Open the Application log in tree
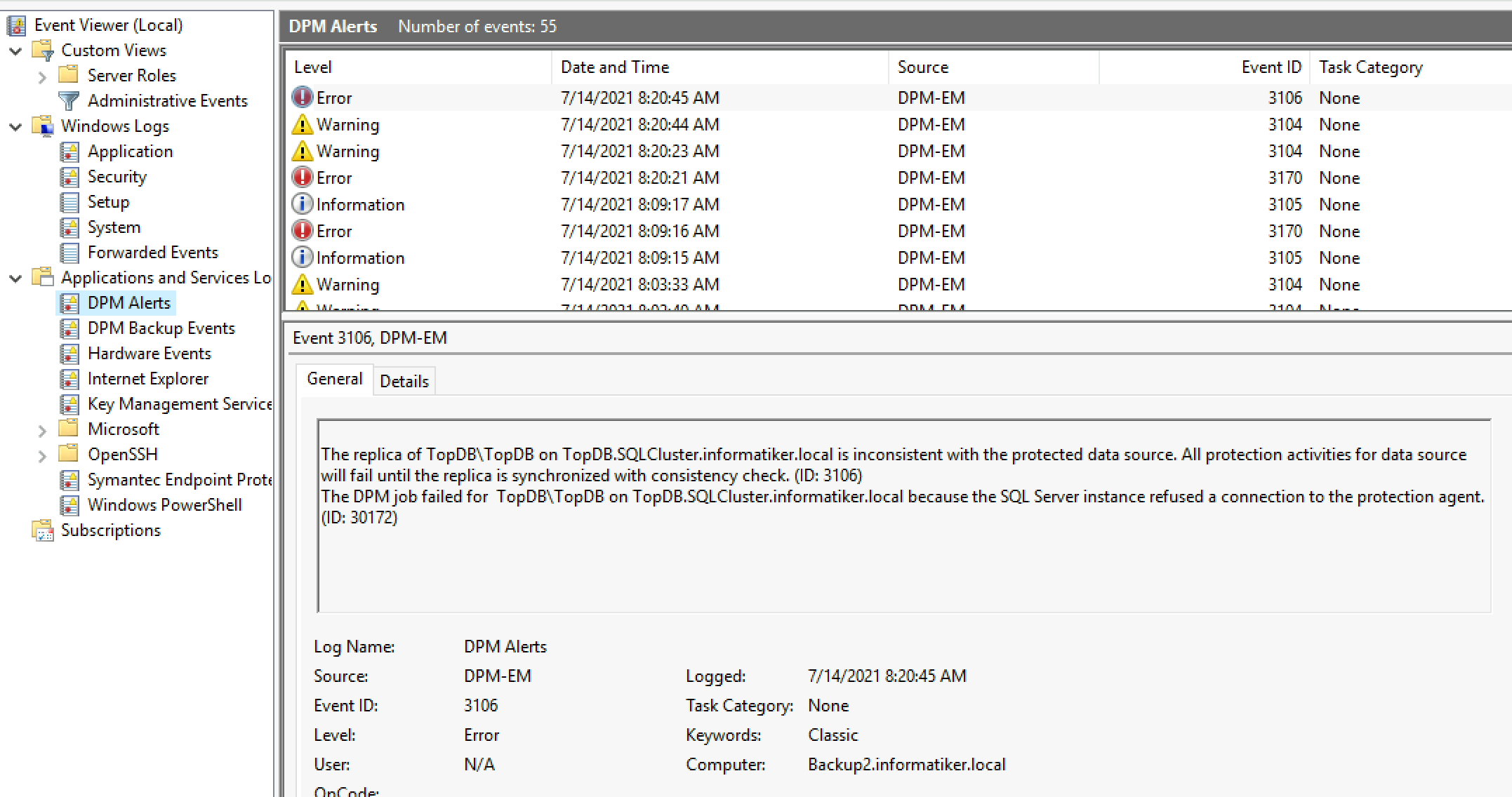 click(130, 152)
